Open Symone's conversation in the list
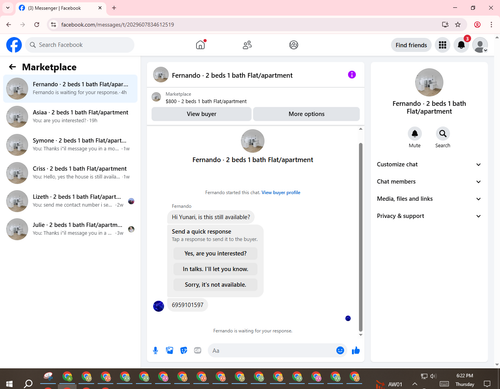500x389 pixels. coord(70,145)
